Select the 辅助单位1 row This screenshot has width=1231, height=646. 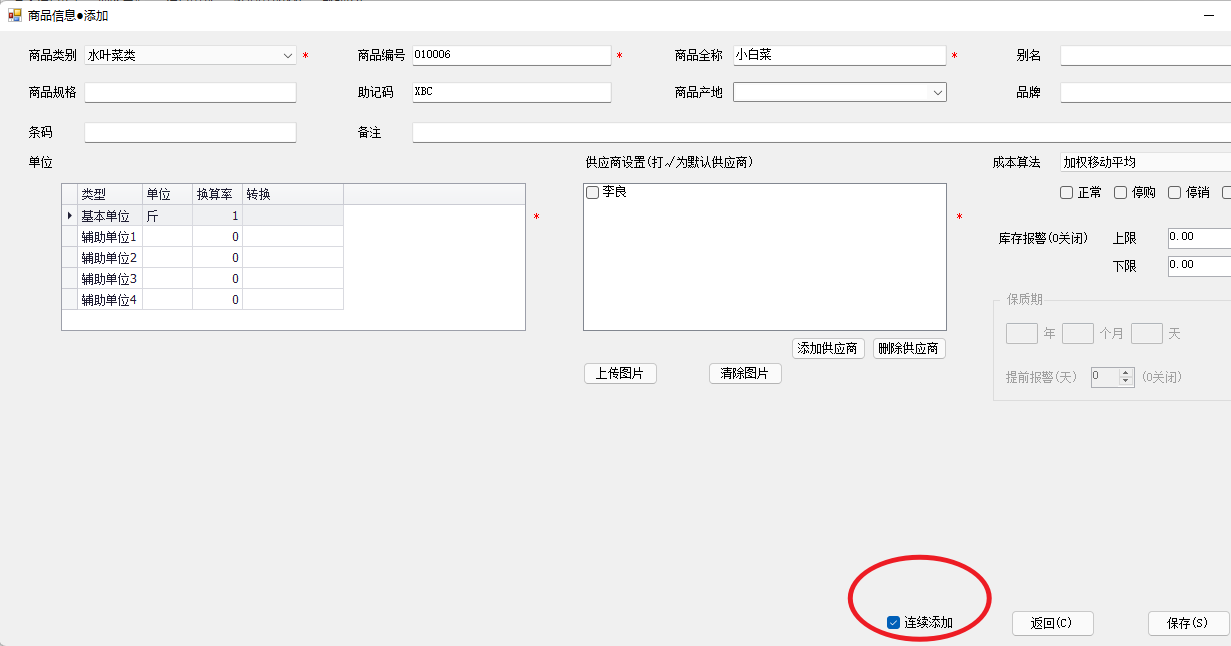coord(202,237)
